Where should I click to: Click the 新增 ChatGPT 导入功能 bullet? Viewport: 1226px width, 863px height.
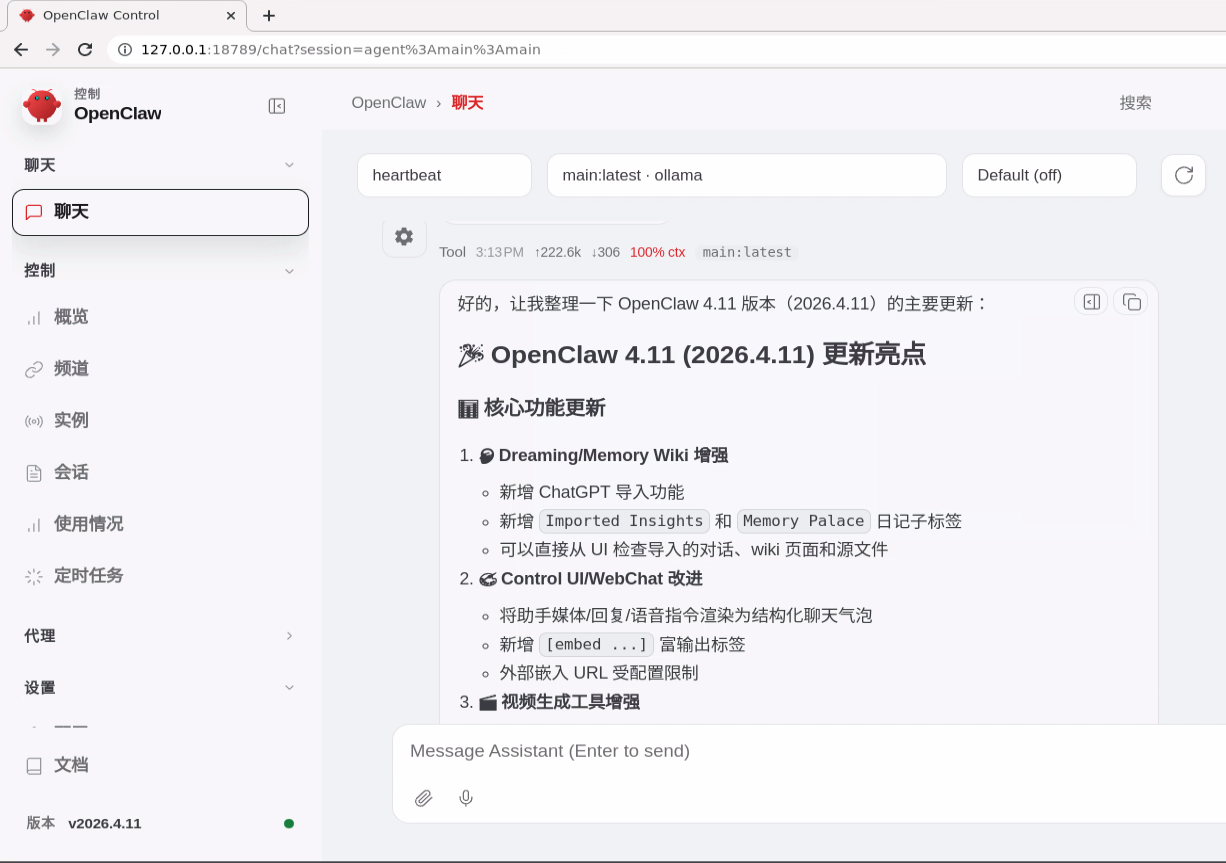[x=592, y=492]
